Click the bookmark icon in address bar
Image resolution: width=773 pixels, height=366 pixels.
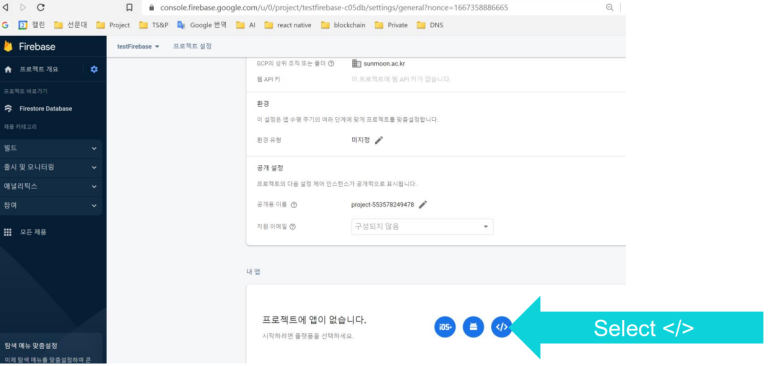(129, 7)
